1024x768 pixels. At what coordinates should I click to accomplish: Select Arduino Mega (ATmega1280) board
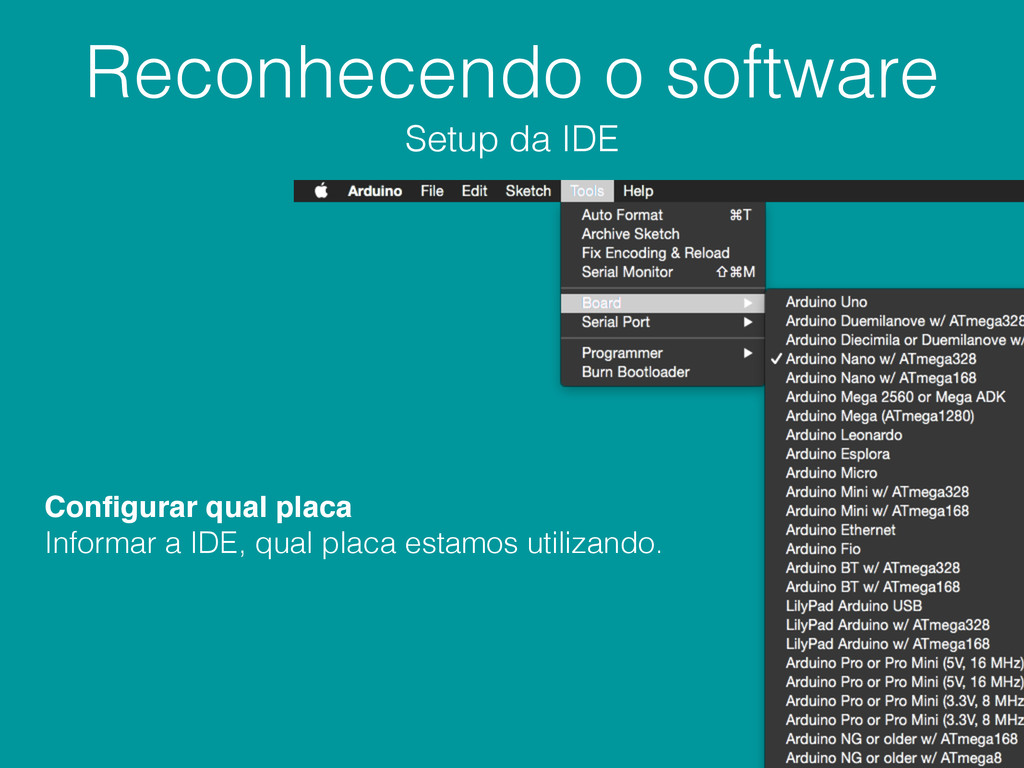(x=895, y=415)
